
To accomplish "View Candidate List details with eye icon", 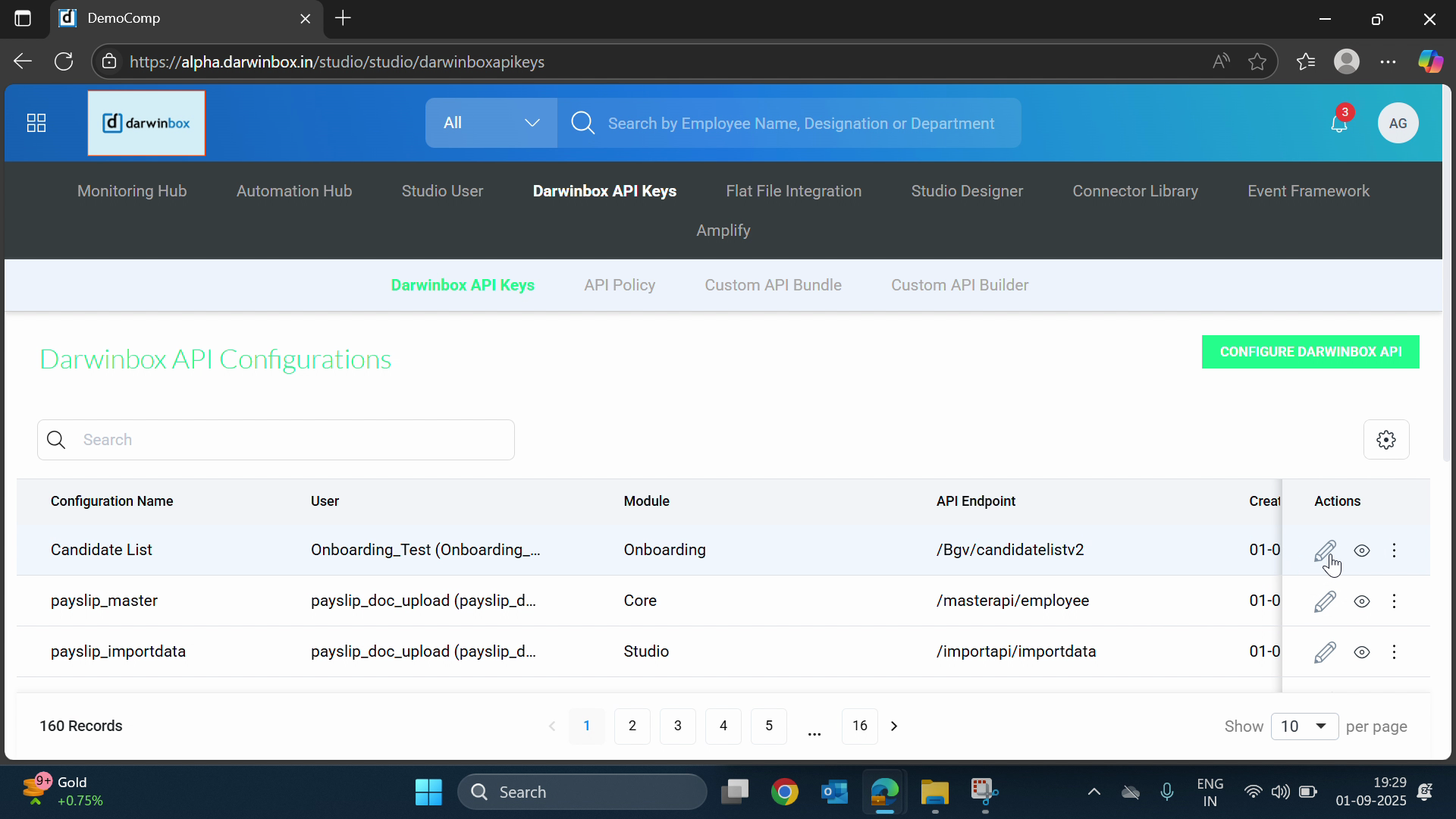I will click(x=1361, y=551).
